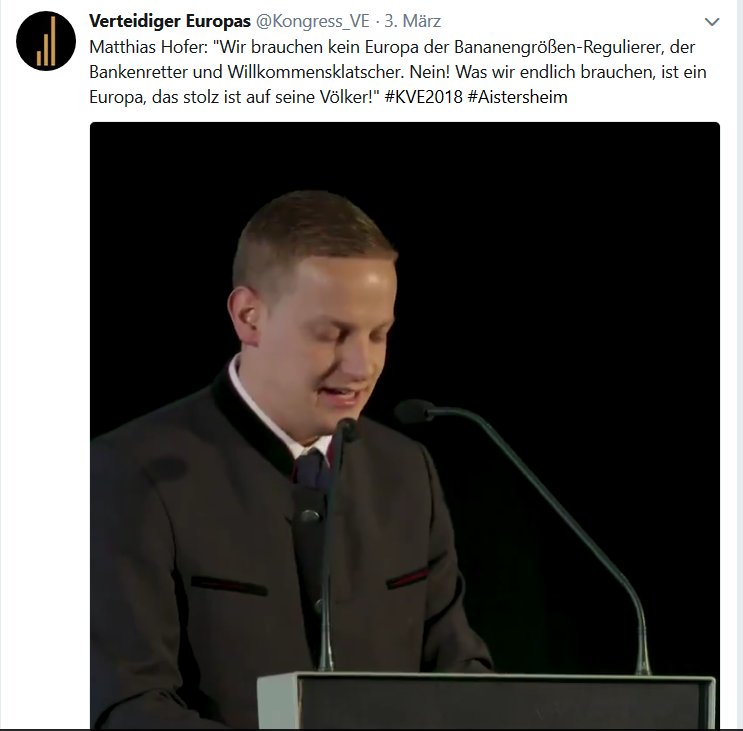Image resolution: width=743 pixels, height=731 pixels.
Task: Open the tweet permalink dated 3. März
Action: tap(413, 21)
